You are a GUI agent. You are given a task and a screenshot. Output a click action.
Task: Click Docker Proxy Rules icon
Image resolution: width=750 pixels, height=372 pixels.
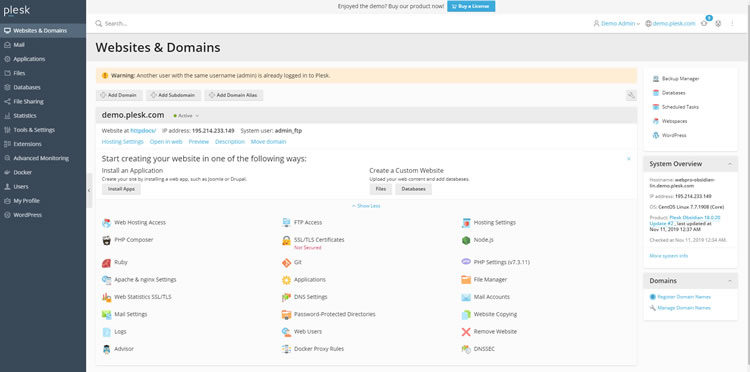[286, 349]
